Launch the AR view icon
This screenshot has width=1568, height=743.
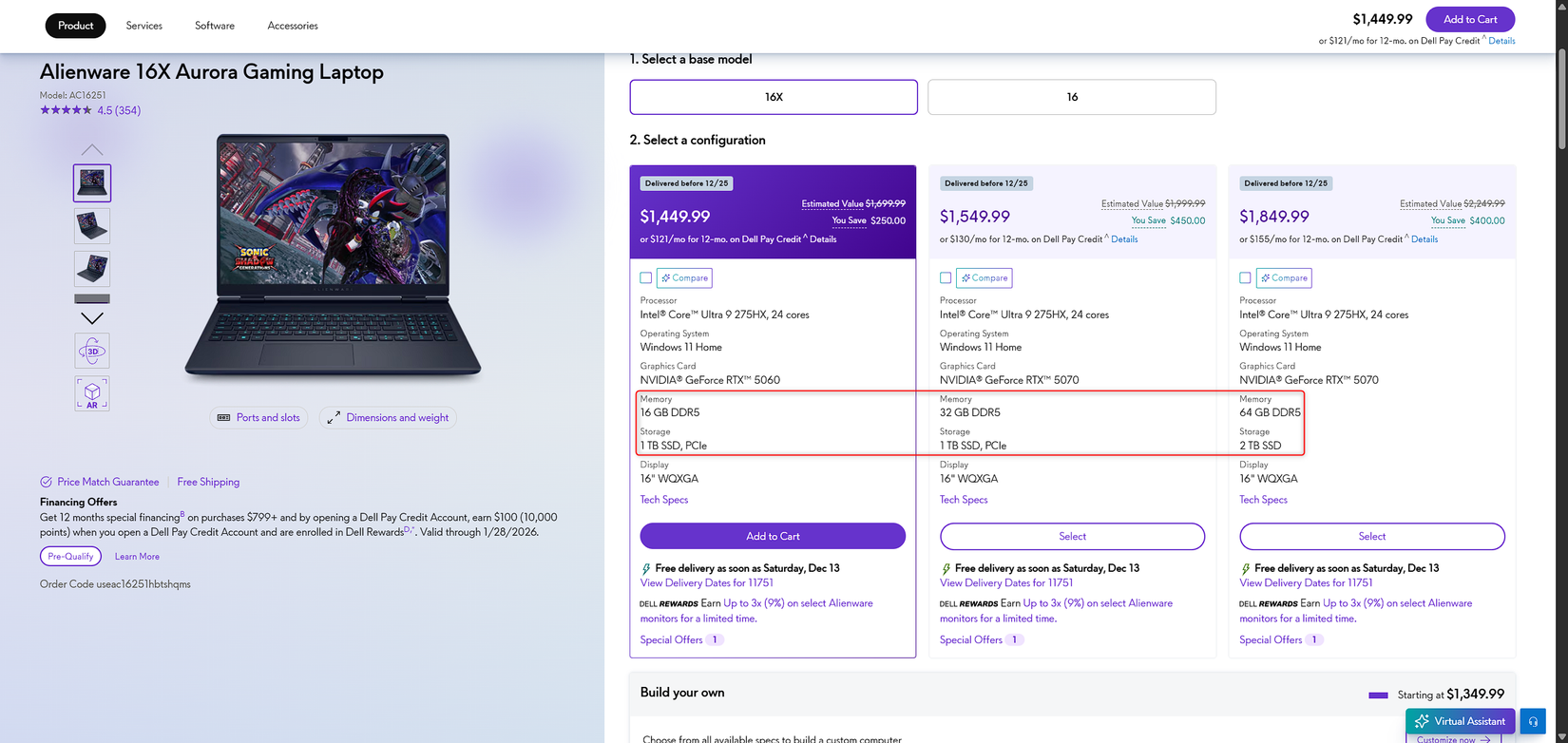[x=92, y=393]
